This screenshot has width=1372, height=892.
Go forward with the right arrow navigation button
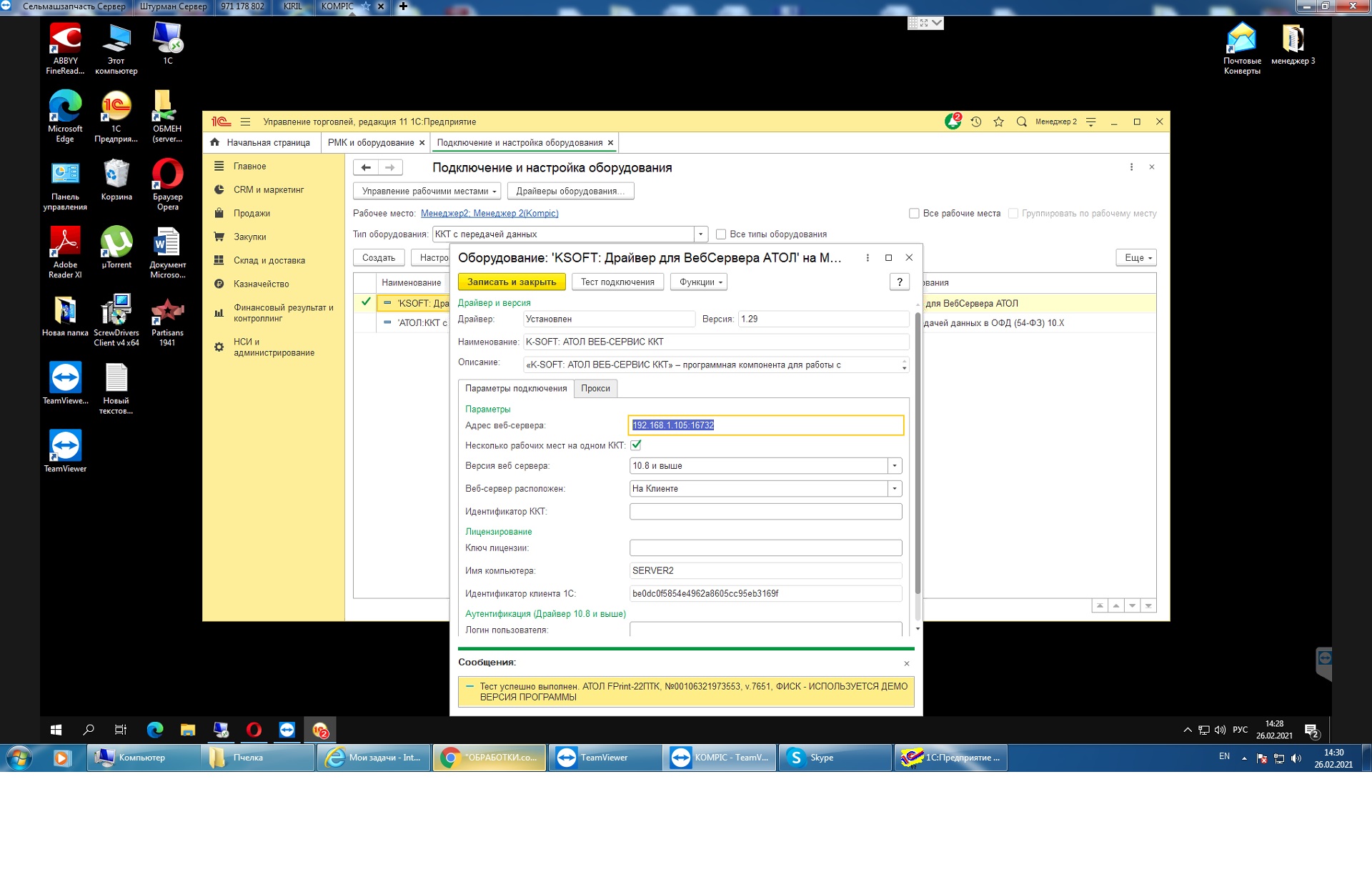click(x=390, y=167)
